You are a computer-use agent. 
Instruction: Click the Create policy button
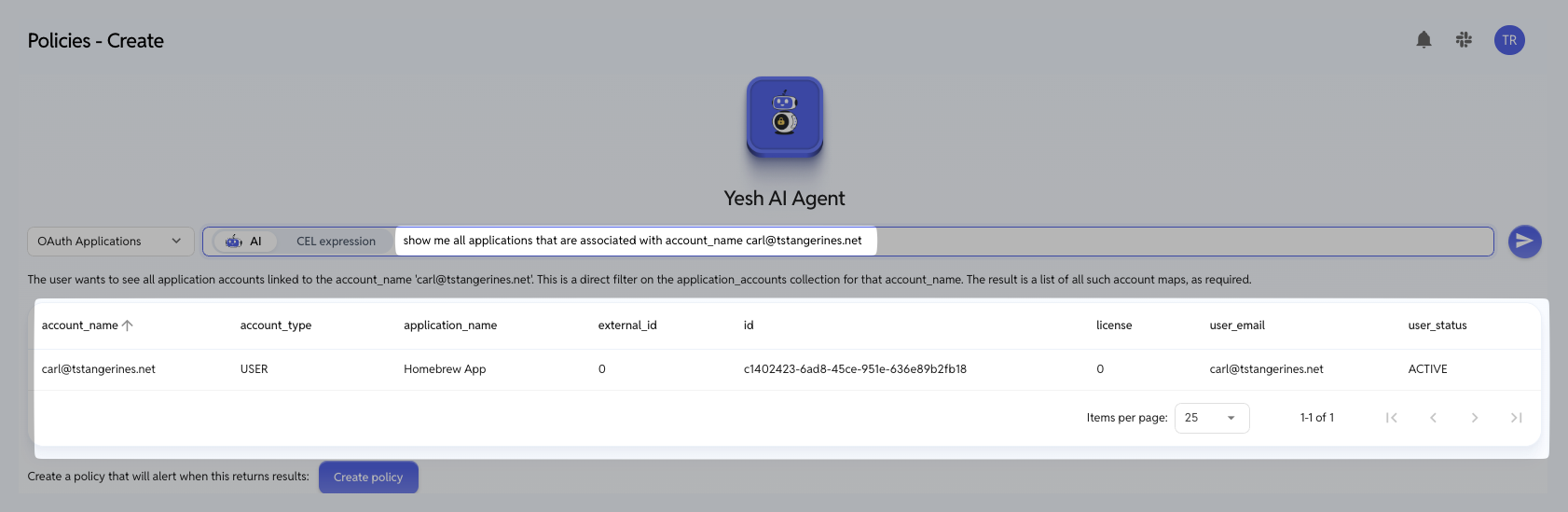(x=368, y=477)
